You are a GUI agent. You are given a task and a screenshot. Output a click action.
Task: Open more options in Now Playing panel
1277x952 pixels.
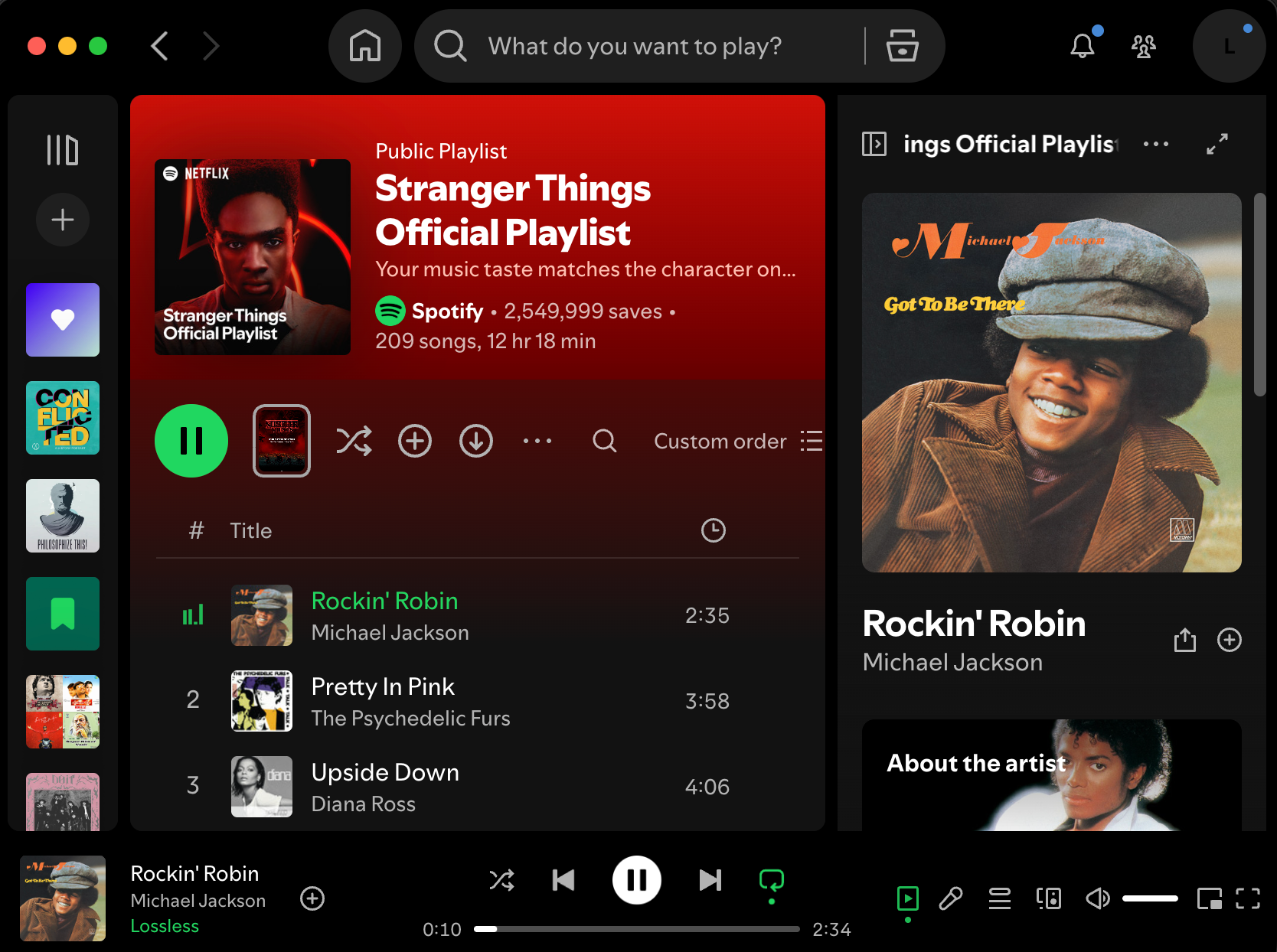[1156, 144]
